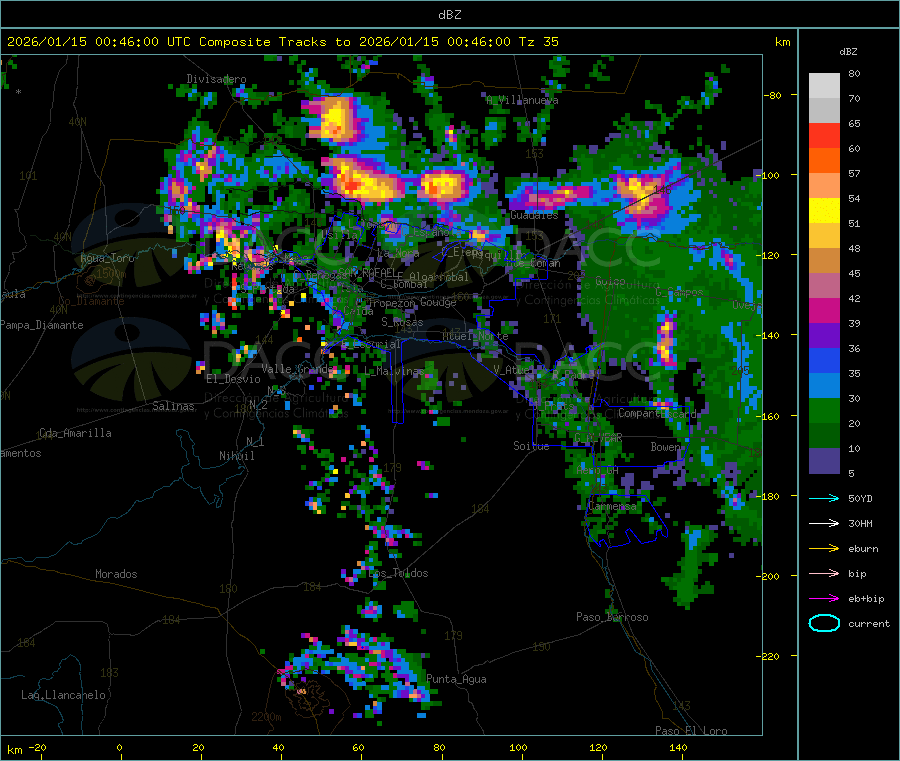Click the '-20' tick on bottom km axis
This screenshot has height=761, width=900.
point(37,748)
